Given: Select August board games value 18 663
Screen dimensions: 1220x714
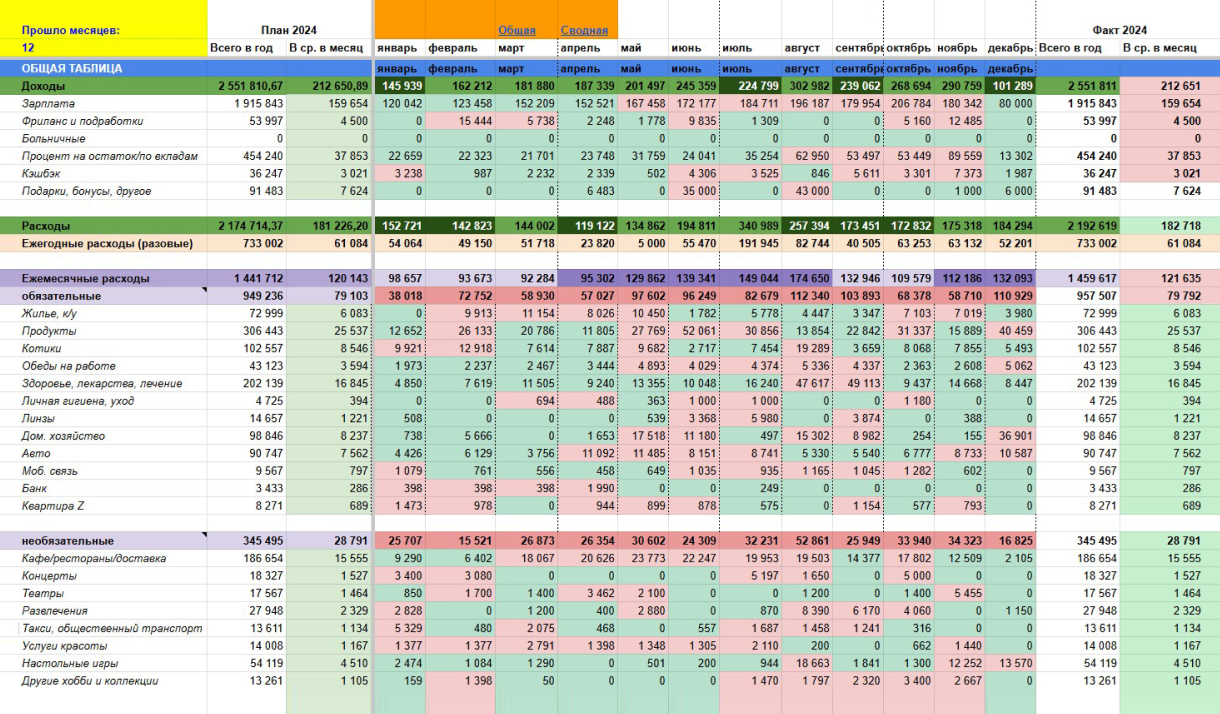Looking at the screenshot, I should pyautogui.click(x=811, y=664).
